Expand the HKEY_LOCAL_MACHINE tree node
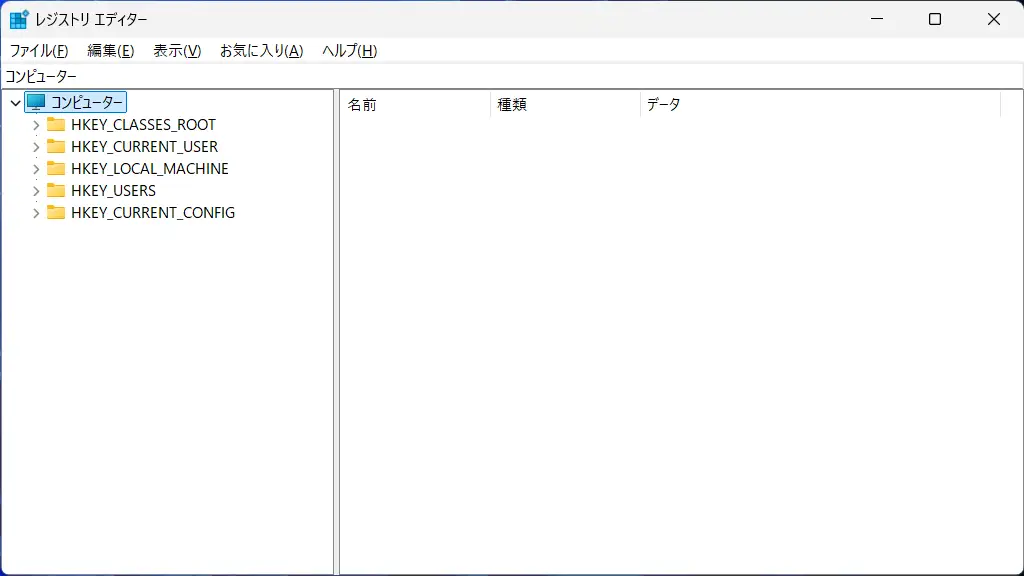Screen dimensions: 1024x576 [34, 168]
